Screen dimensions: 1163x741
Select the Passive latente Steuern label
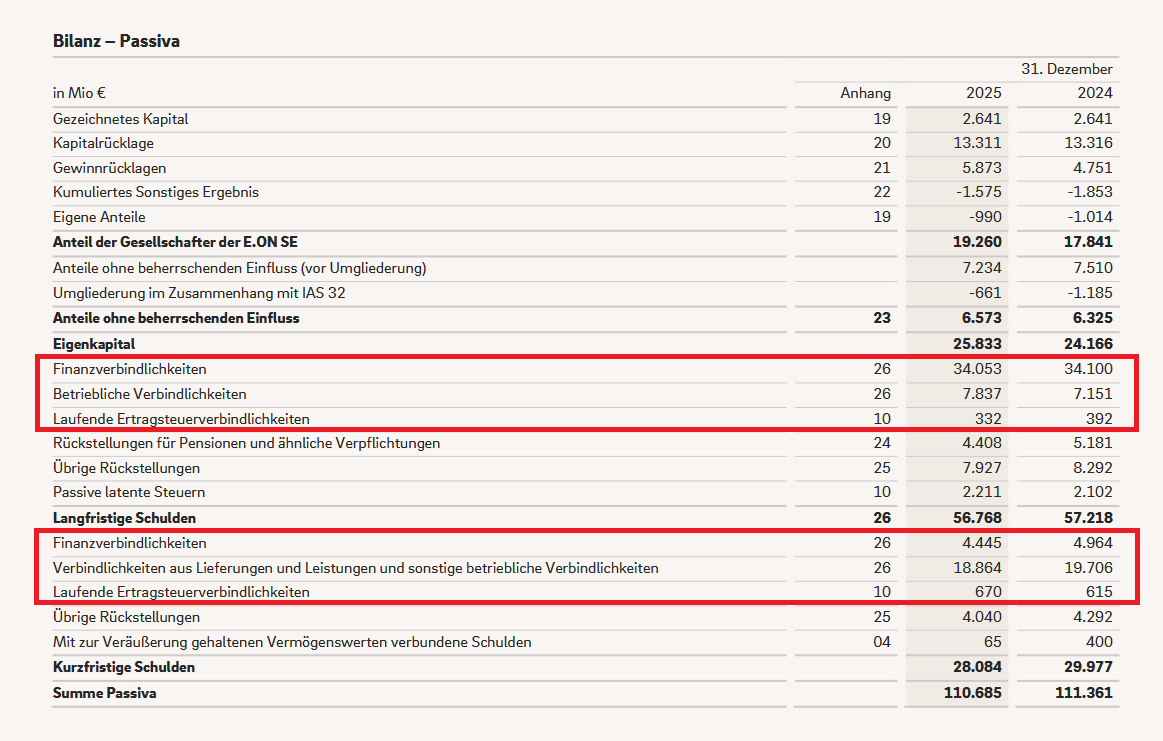point(129,492)
